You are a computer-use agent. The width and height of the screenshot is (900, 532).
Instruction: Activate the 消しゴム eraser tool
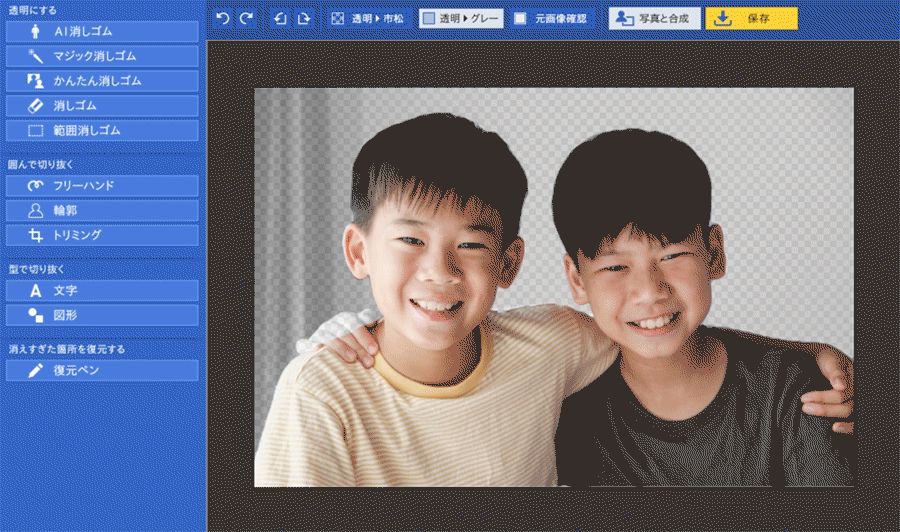[102, 105]
